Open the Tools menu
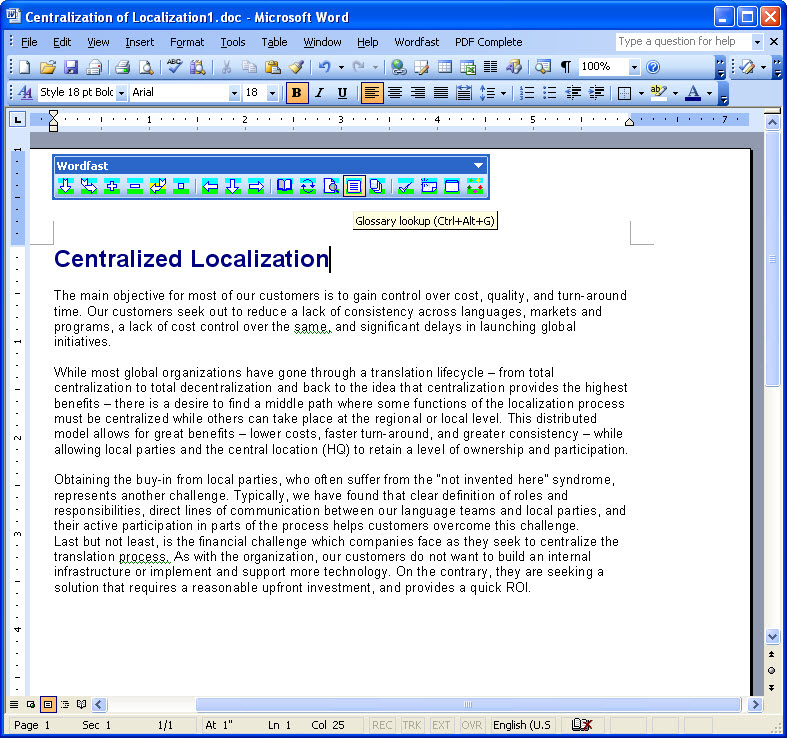This screenshot has width=787, height=738. pos(233,42)
